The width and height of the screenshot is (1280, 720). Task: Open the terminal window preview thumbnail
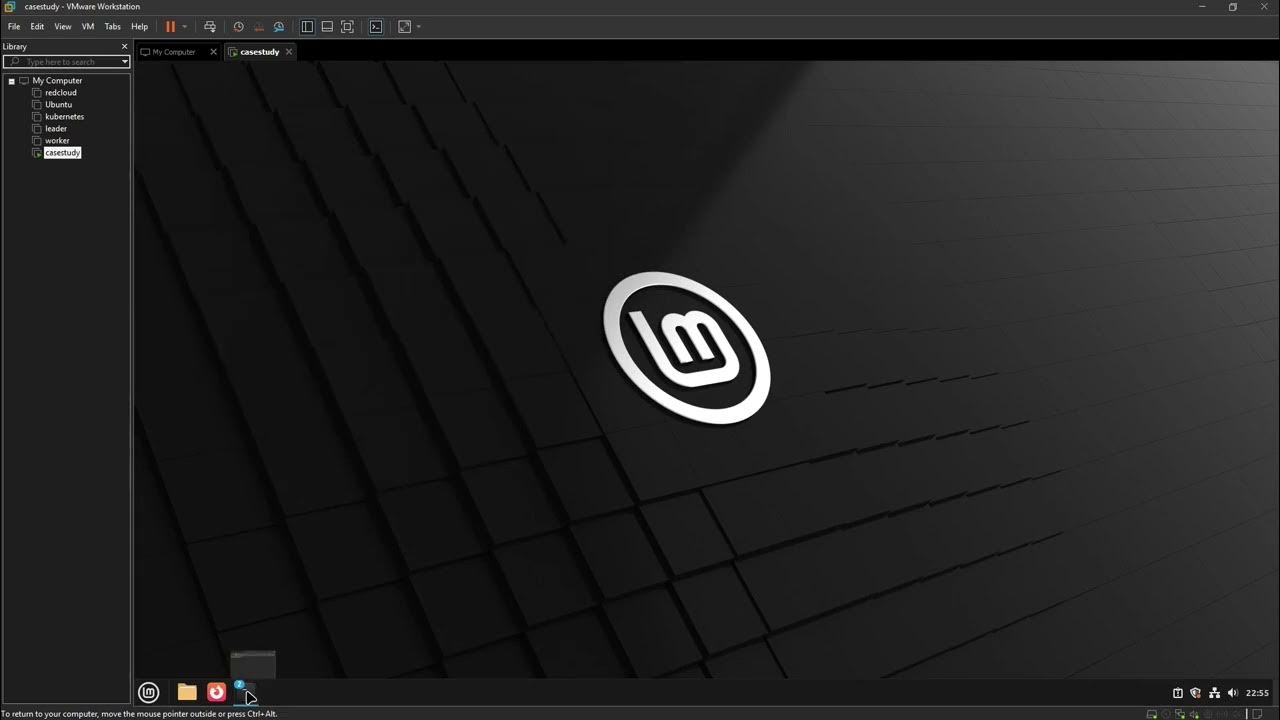point(253,664)
